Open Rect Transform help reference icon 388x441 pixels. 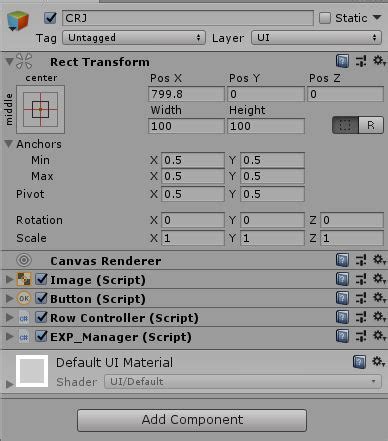click(342, 61)
